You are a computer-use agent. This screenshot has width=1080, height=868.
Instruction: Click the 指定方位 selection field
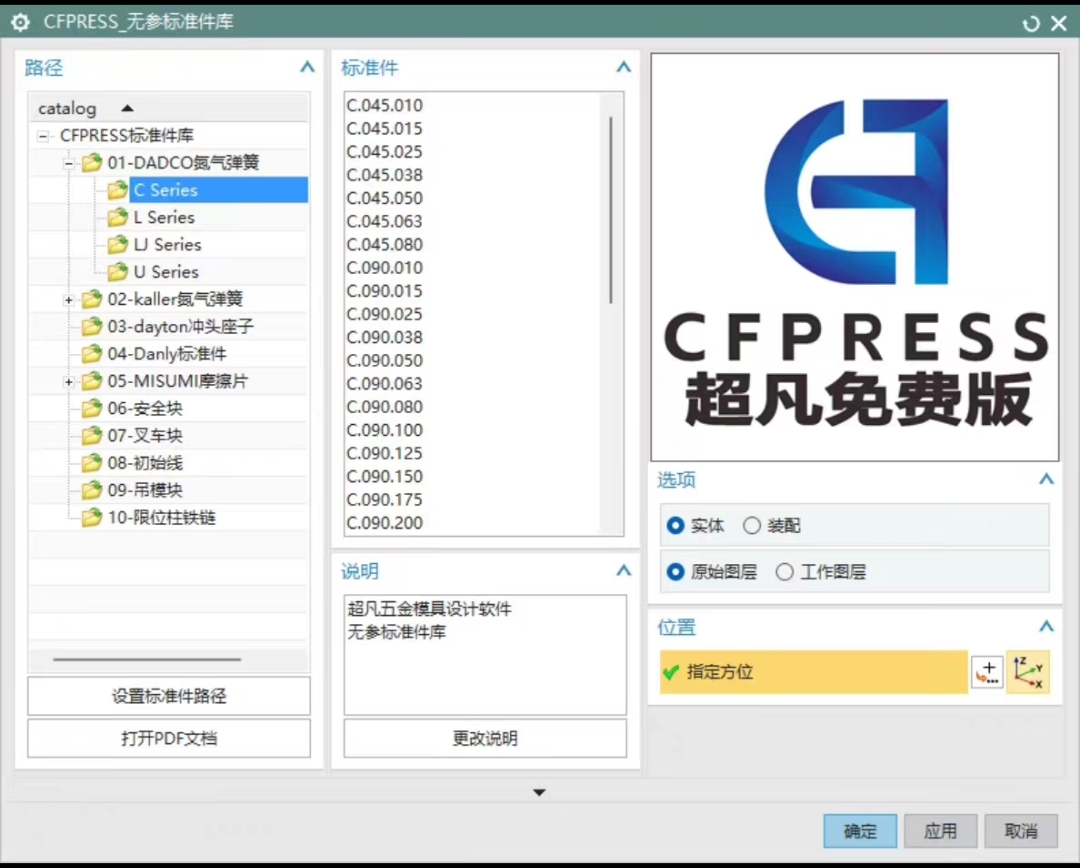813,672
